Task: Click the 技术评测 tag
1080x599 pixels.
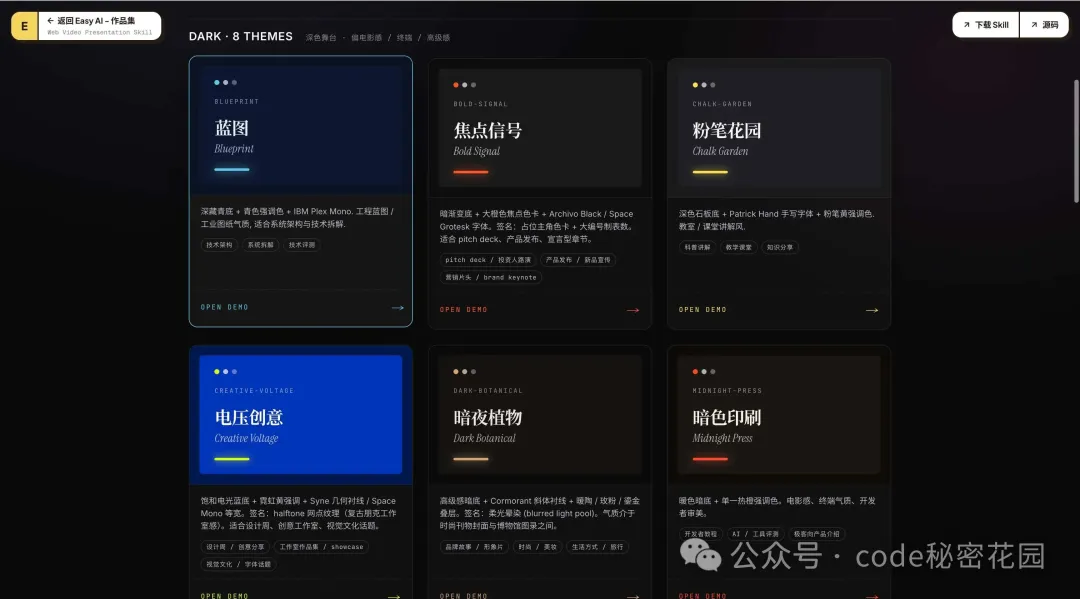Action: click(x=302, y=245)
